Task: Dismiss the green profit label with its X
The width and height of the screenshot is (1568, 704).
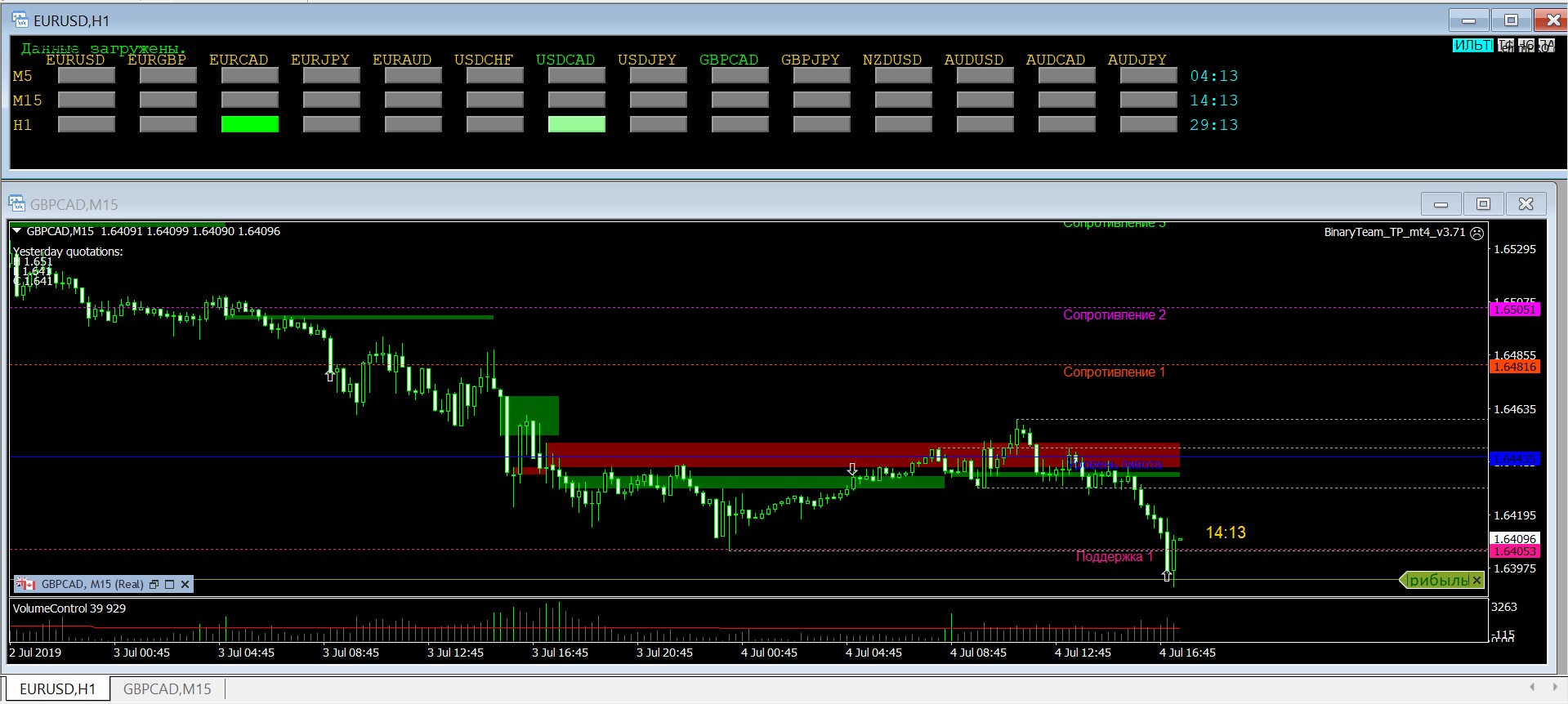Action: pos(1476,581)
